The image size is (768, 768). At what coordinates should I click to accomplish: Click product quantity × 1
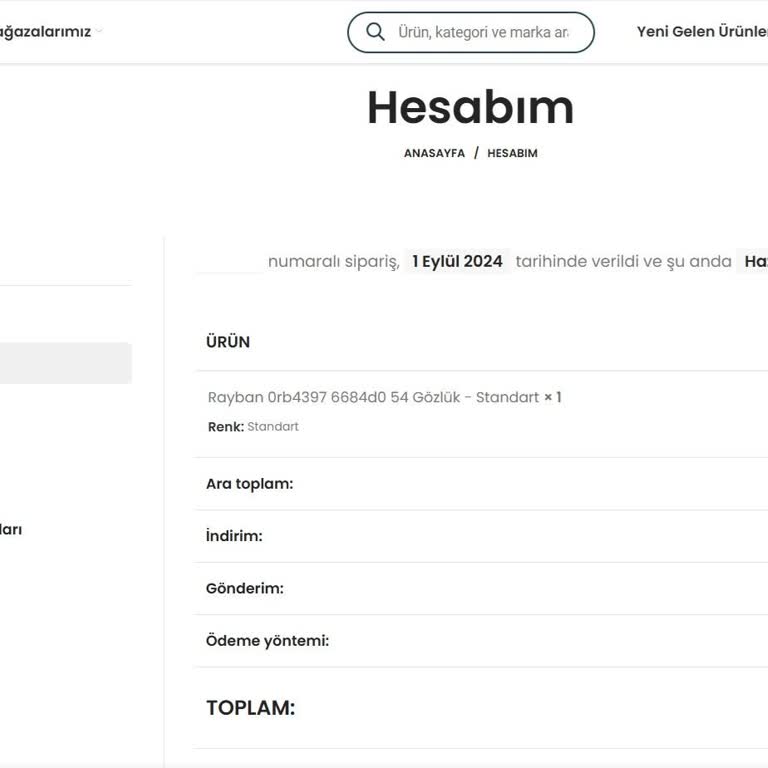pyautogui.click(x=552, y=397)
